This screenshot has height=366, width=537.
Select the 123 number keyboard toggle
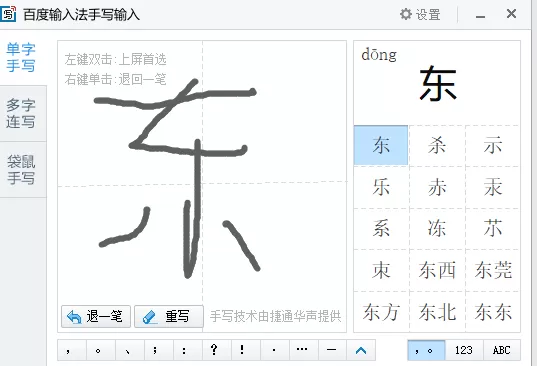464,350
